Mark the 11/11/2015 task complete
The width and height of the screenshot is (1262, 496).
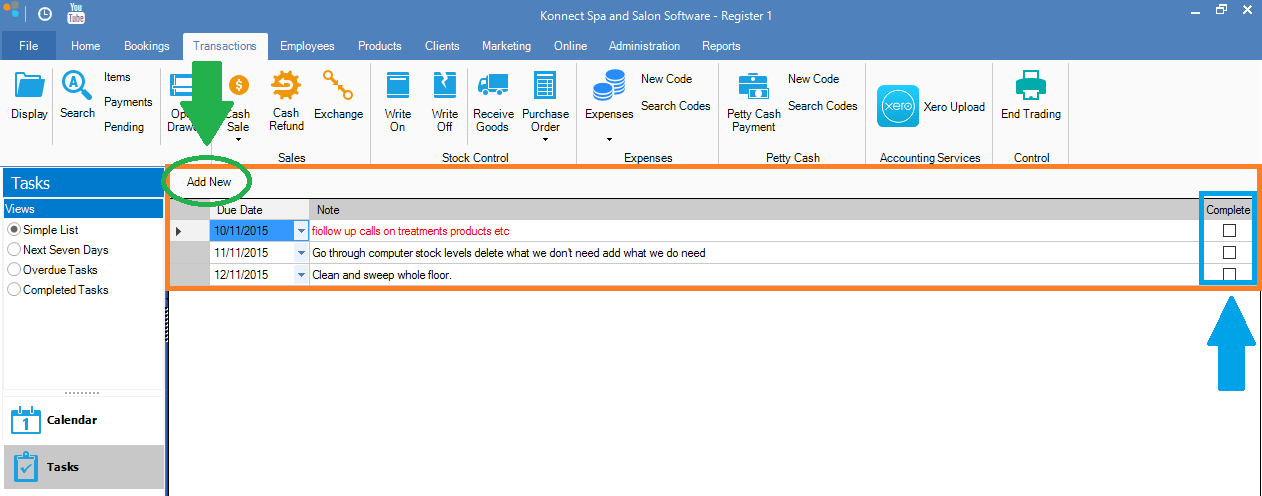[x=1230, y=253]
